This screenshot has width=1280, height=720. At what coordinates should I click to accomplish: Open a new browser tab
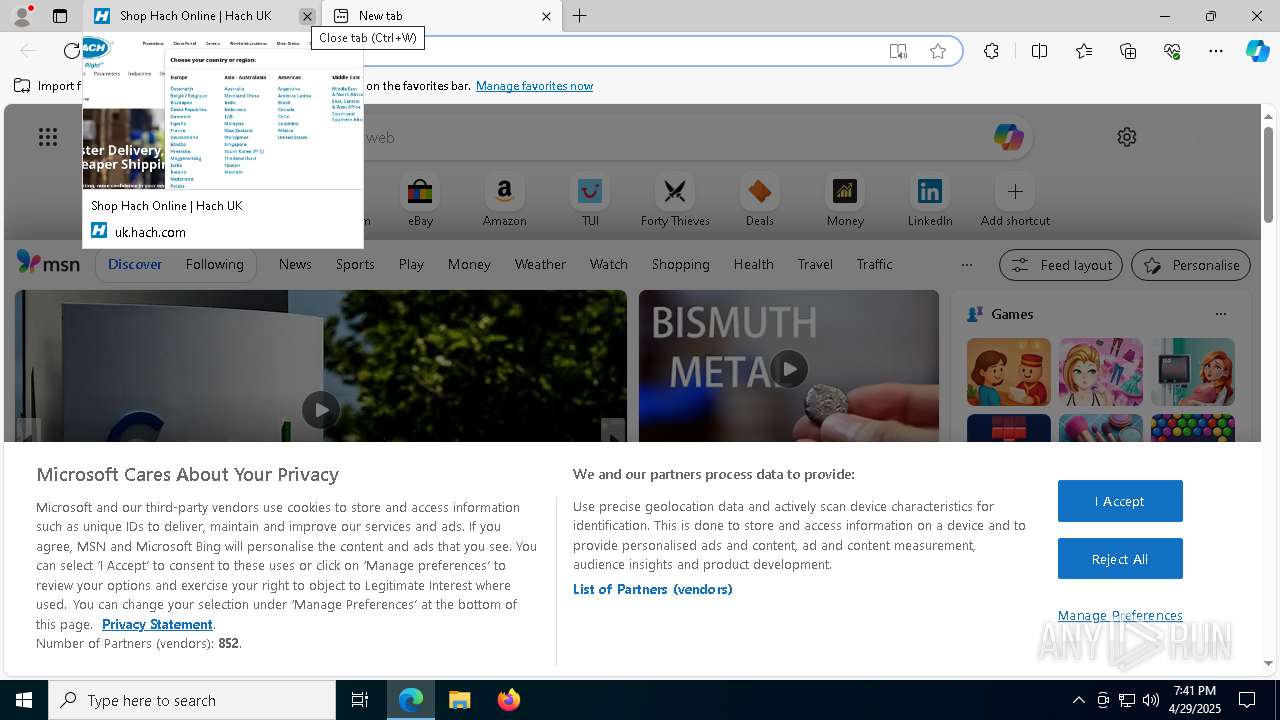coord(580,16)
